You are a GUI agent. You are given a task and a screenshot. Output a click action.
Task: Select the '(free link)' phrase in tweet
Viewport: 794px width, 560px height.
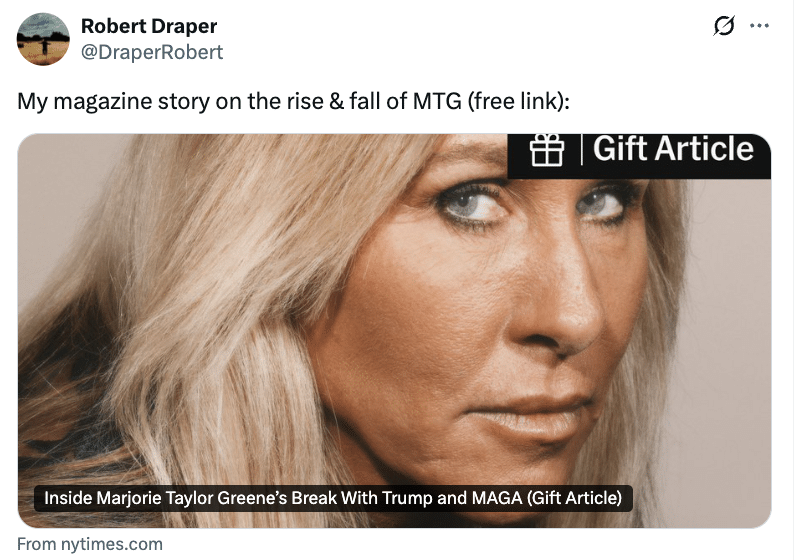518,101
